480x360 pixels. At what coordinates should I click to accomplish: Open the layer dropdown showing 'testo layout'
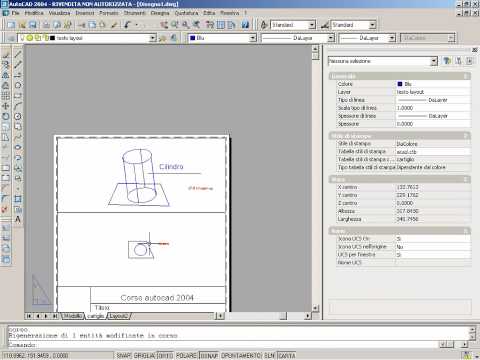[x=153, y=38]
